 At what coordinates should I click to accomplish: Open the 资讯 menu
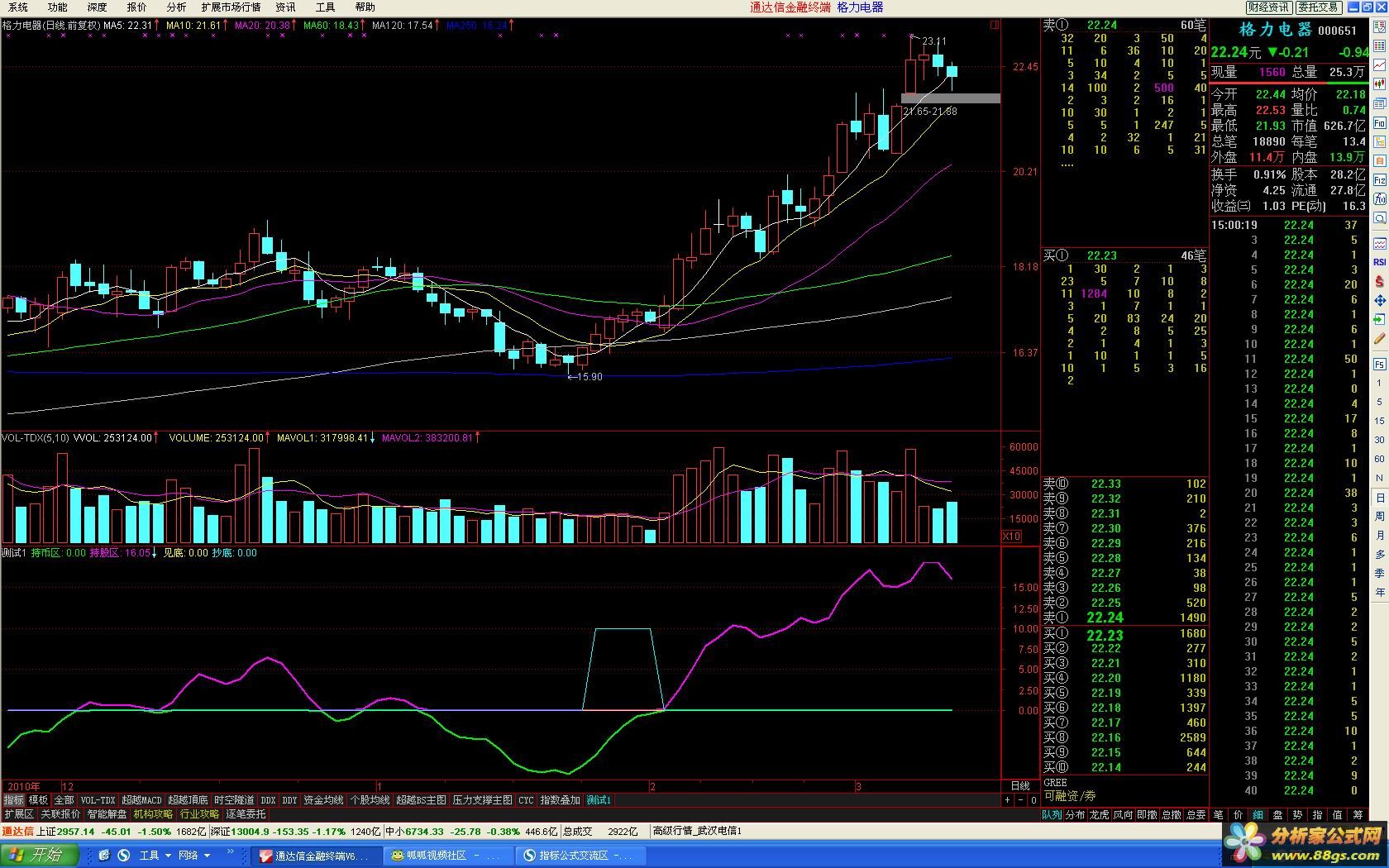point(285,7)
